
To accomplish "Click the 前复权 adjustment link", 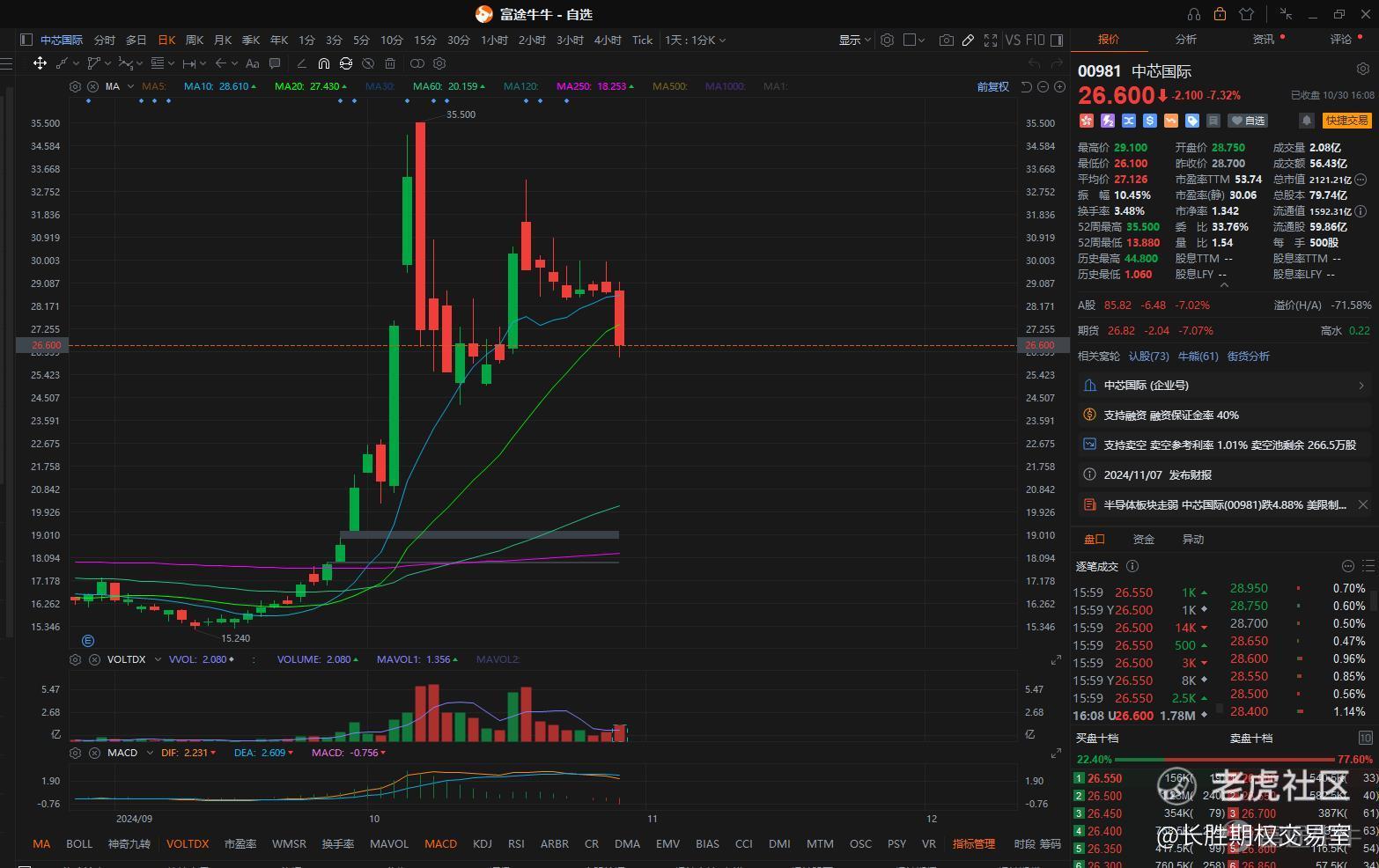I will [x=993, y=86].
